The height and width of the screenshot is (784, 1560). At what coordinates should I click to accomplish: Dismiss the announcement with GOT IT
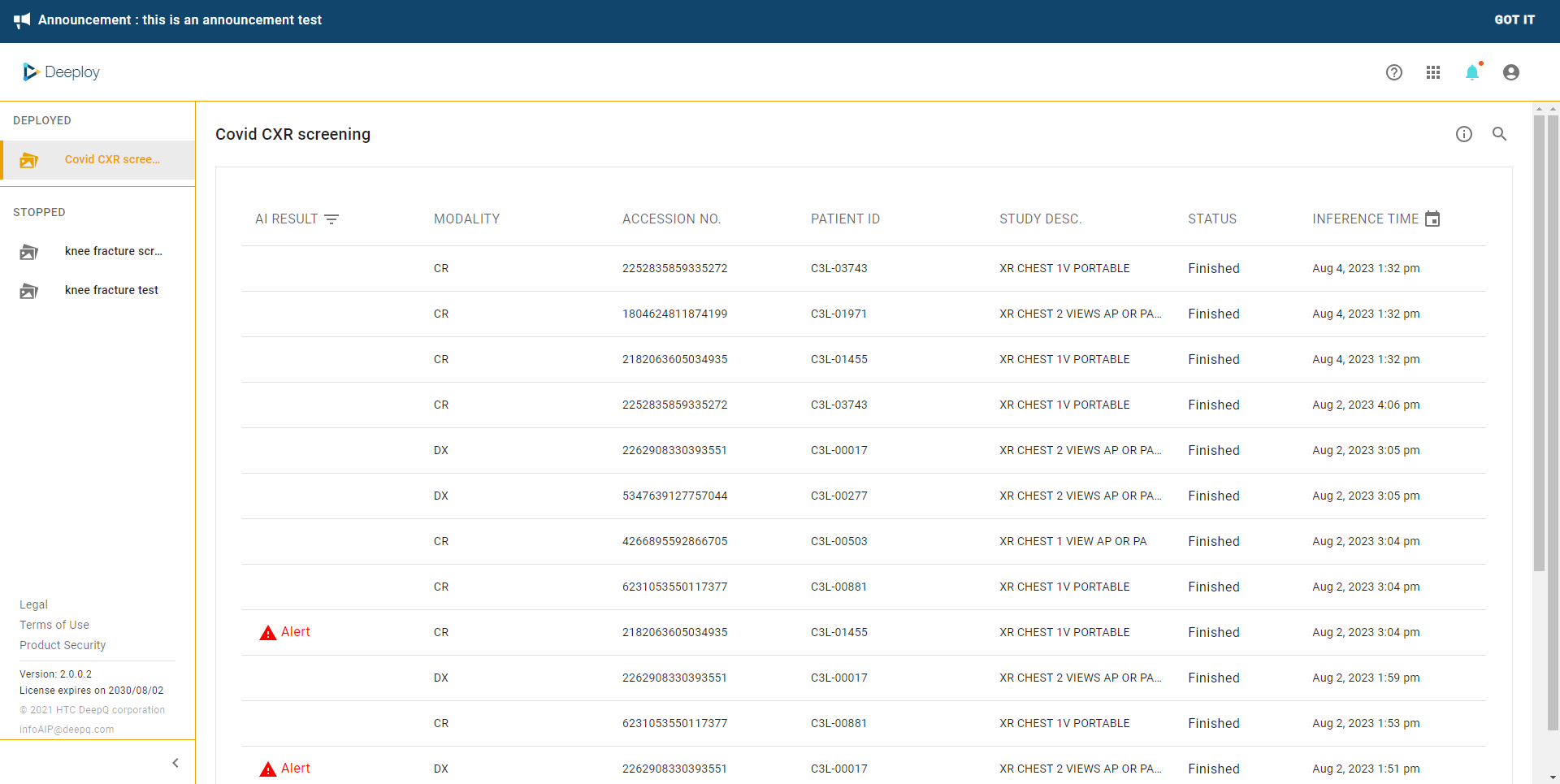[1514, 20]
